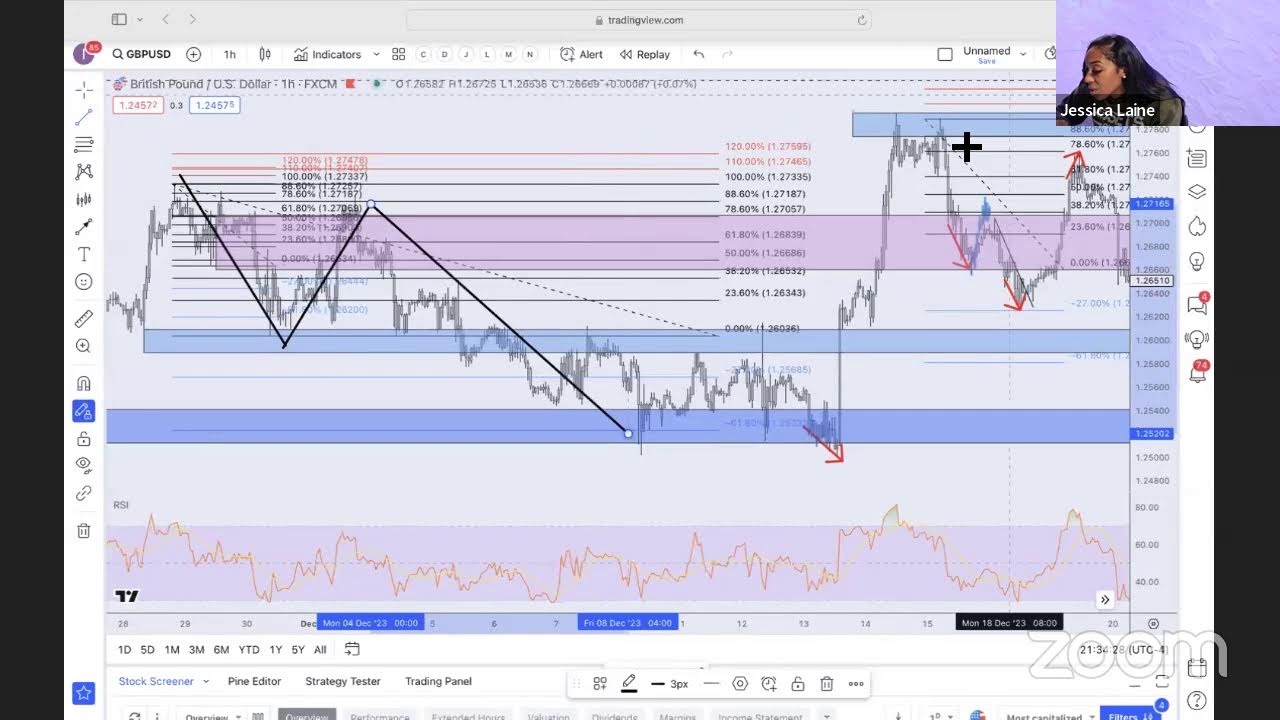Open the chat panel with notifications
1280x720 pixels.
(1197, 304)
